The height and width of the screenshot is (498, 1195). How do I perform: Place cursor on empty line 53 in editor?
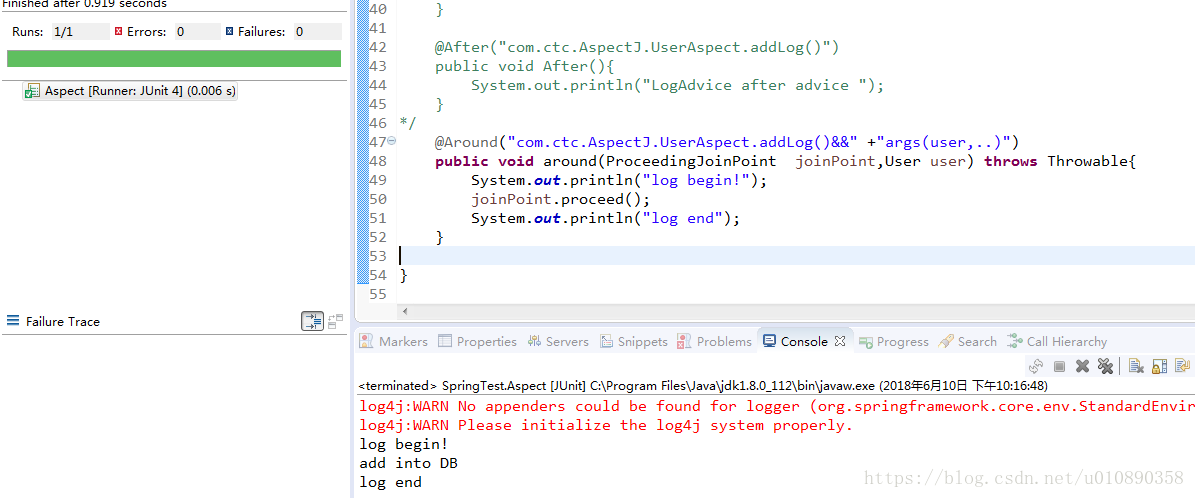point(796,255)
